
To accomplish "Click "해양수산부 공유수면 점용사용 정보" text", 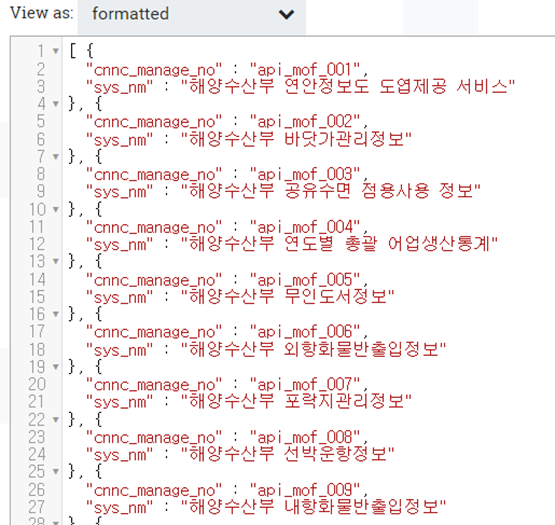I will [331, 191].
